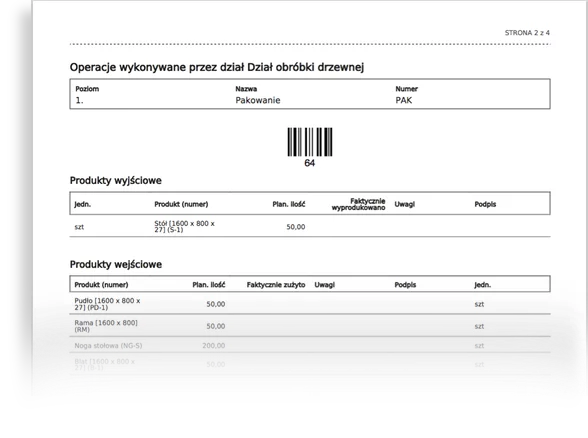The width and height of the screenshot is (588, 438).
Task: Click the barcode image
Action: (x=310, y=142)
